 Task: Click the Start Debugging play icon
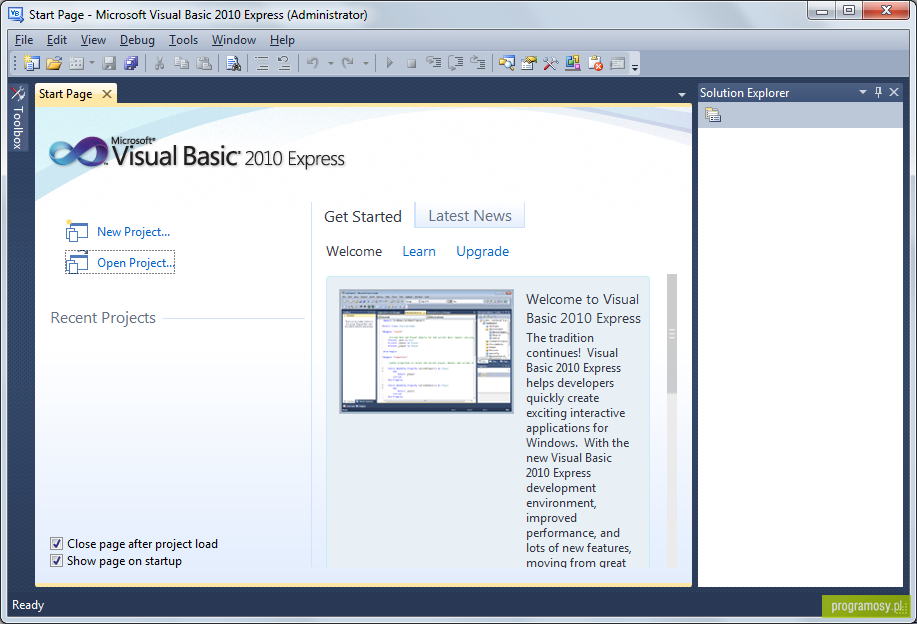click(389, 63)
